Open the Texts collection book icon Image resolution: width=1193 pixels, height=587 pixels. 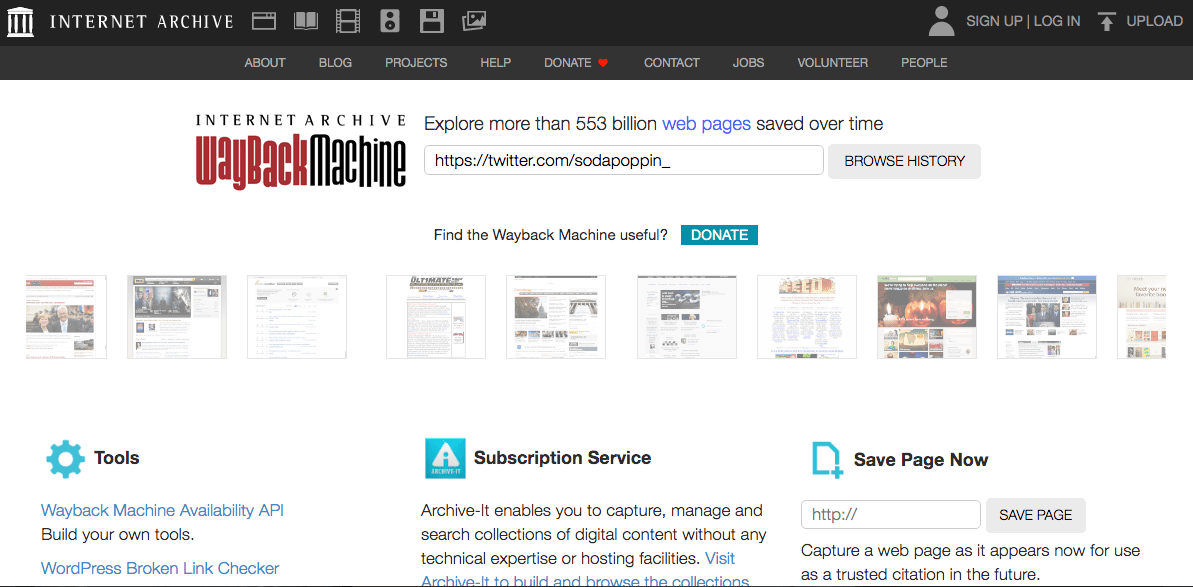click(x=305, y=20)
